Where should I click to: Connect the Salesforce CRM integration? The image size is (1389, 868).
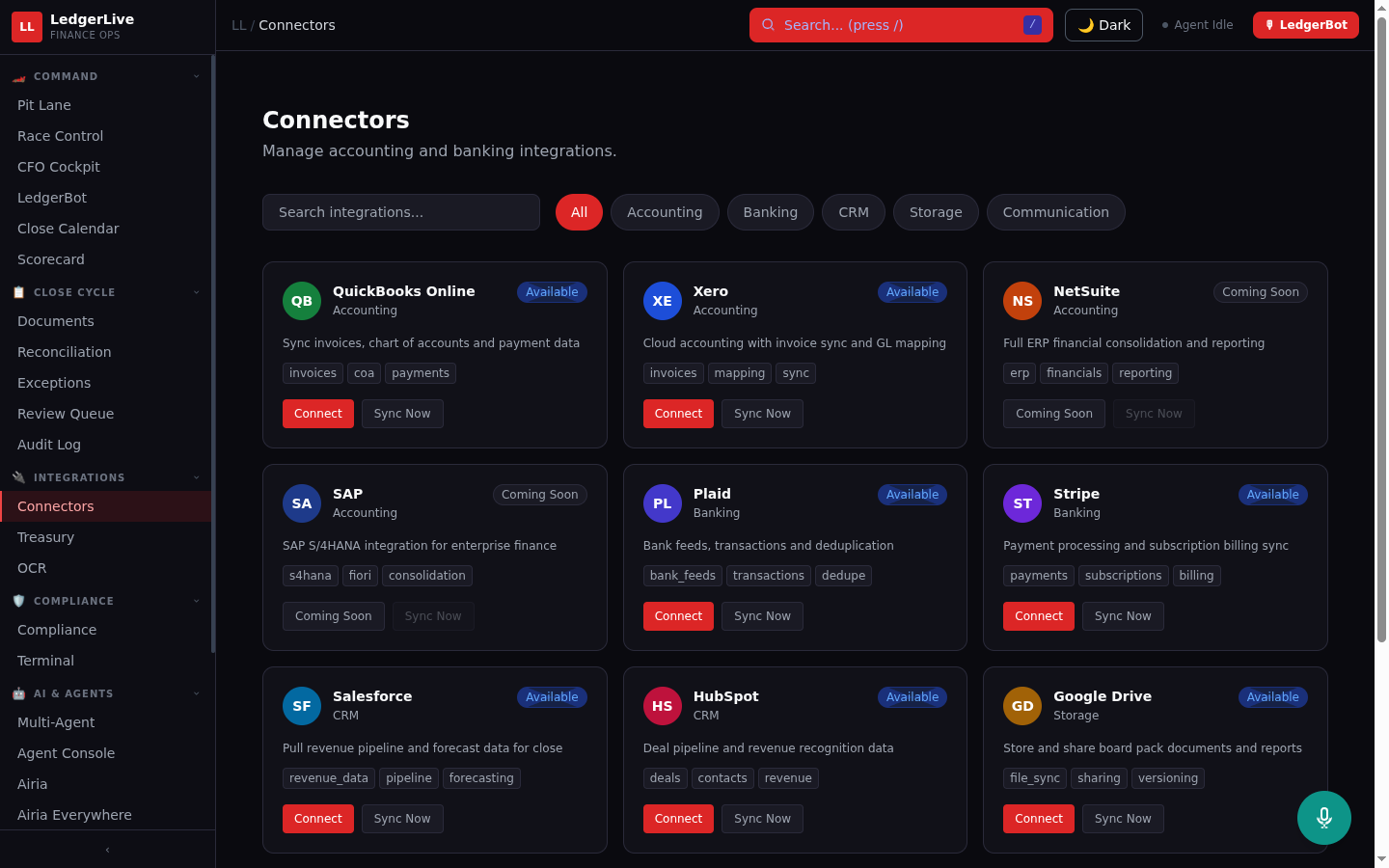tap(318, 819)
